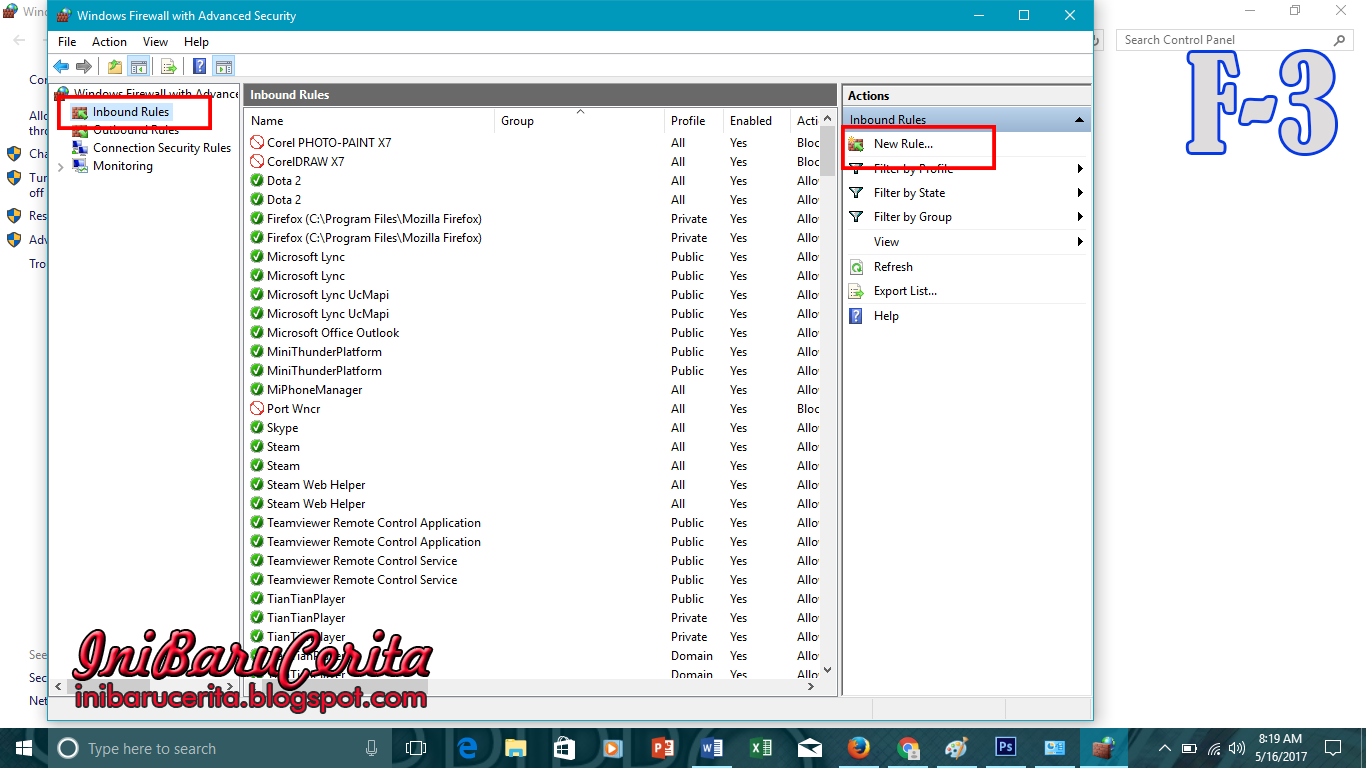Open the View submenu arrow in Actions
The image size is (1366, 768).
pyautogui.click(x=1080, y=242)
